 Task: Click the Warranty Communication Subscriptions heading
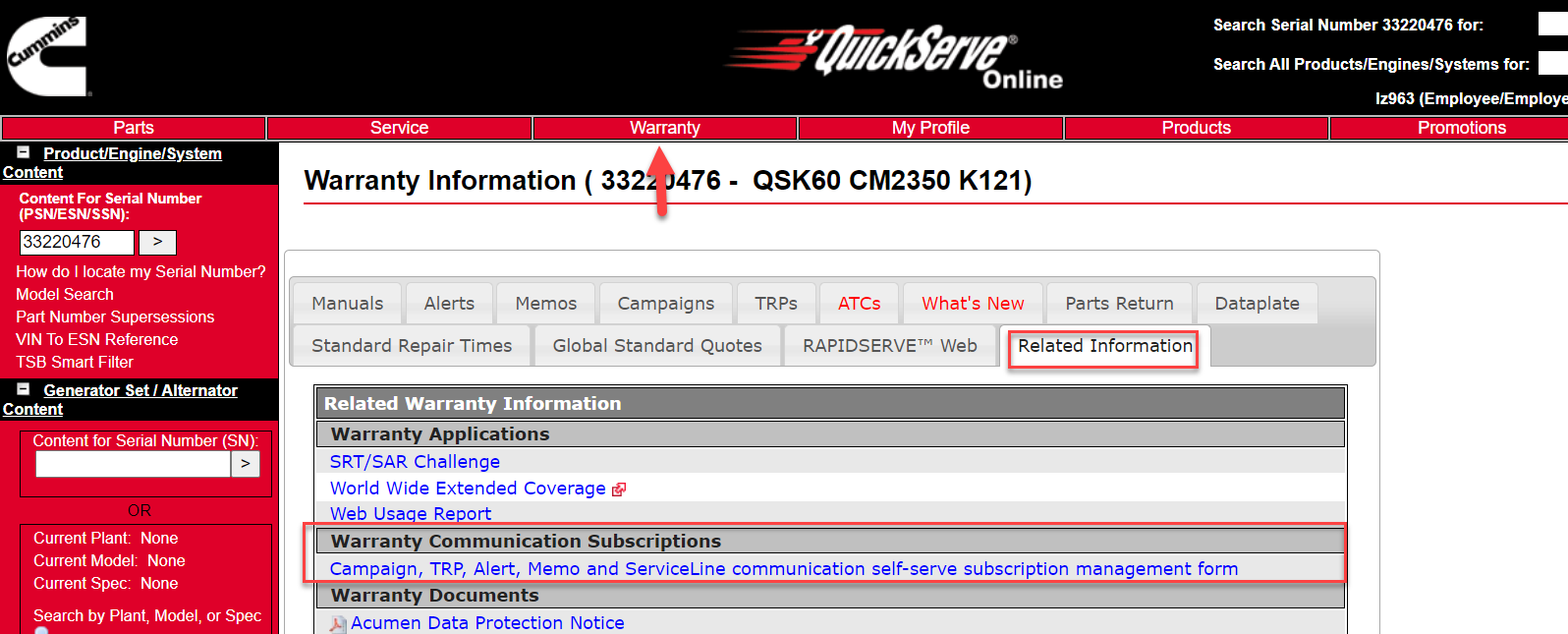click(526, 542)
